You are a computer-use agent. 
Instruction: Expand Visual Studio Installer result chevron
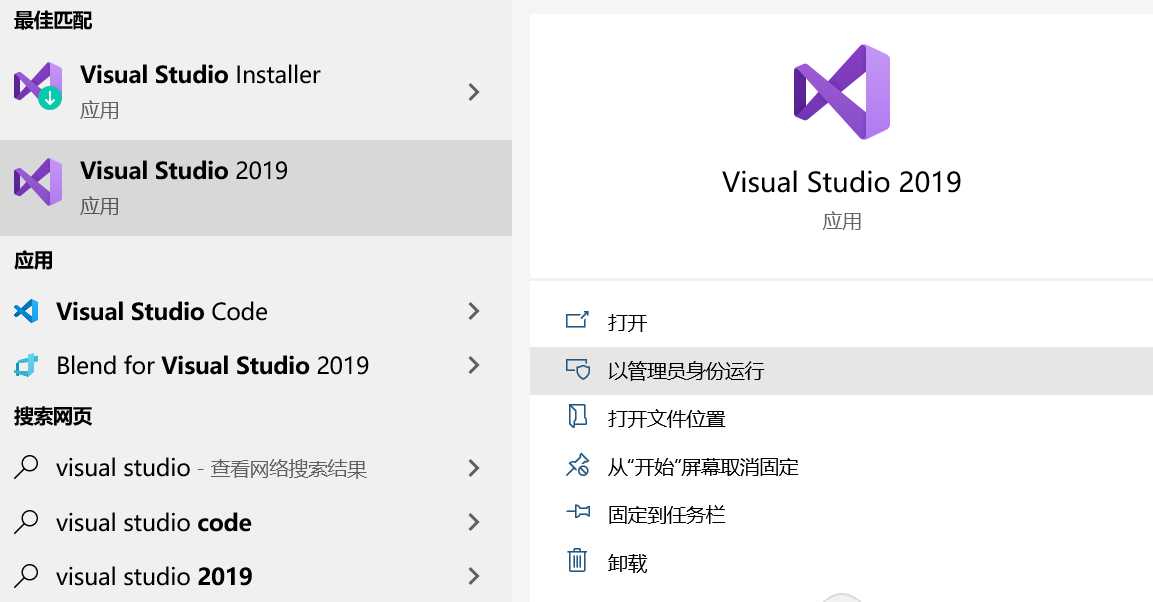(x=474, y=92)
